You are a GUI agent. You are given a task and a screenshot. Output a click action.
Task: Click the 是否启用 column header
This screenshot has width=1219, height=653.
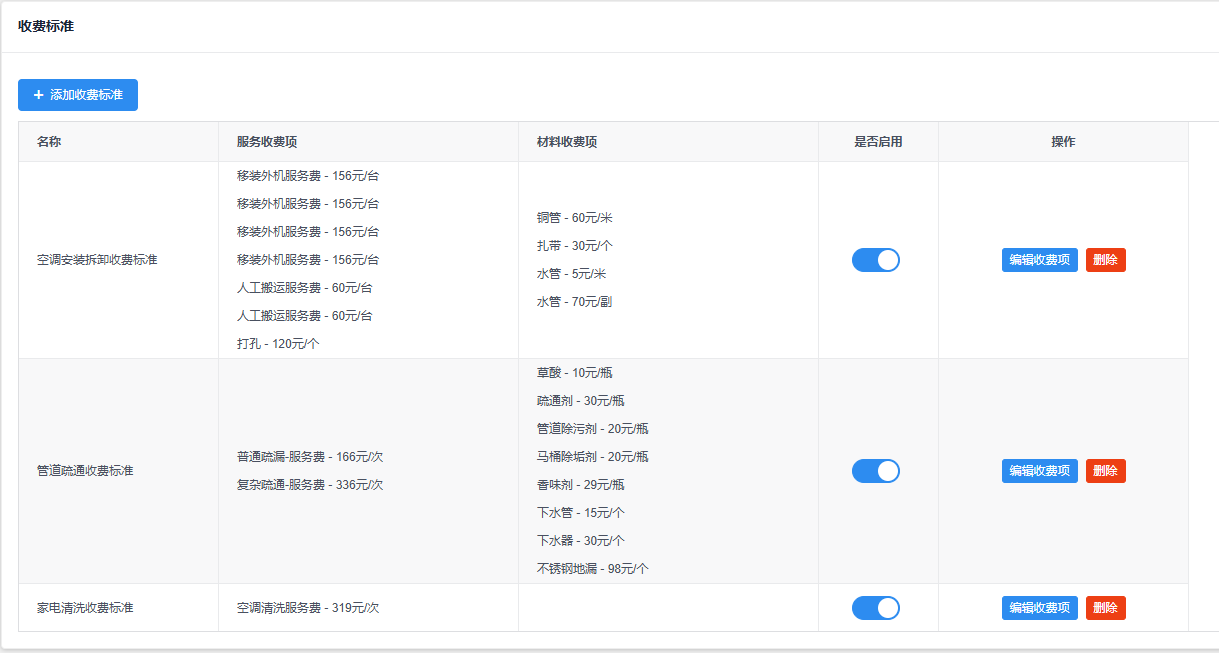pyautogui.click(x=878, y=142)
